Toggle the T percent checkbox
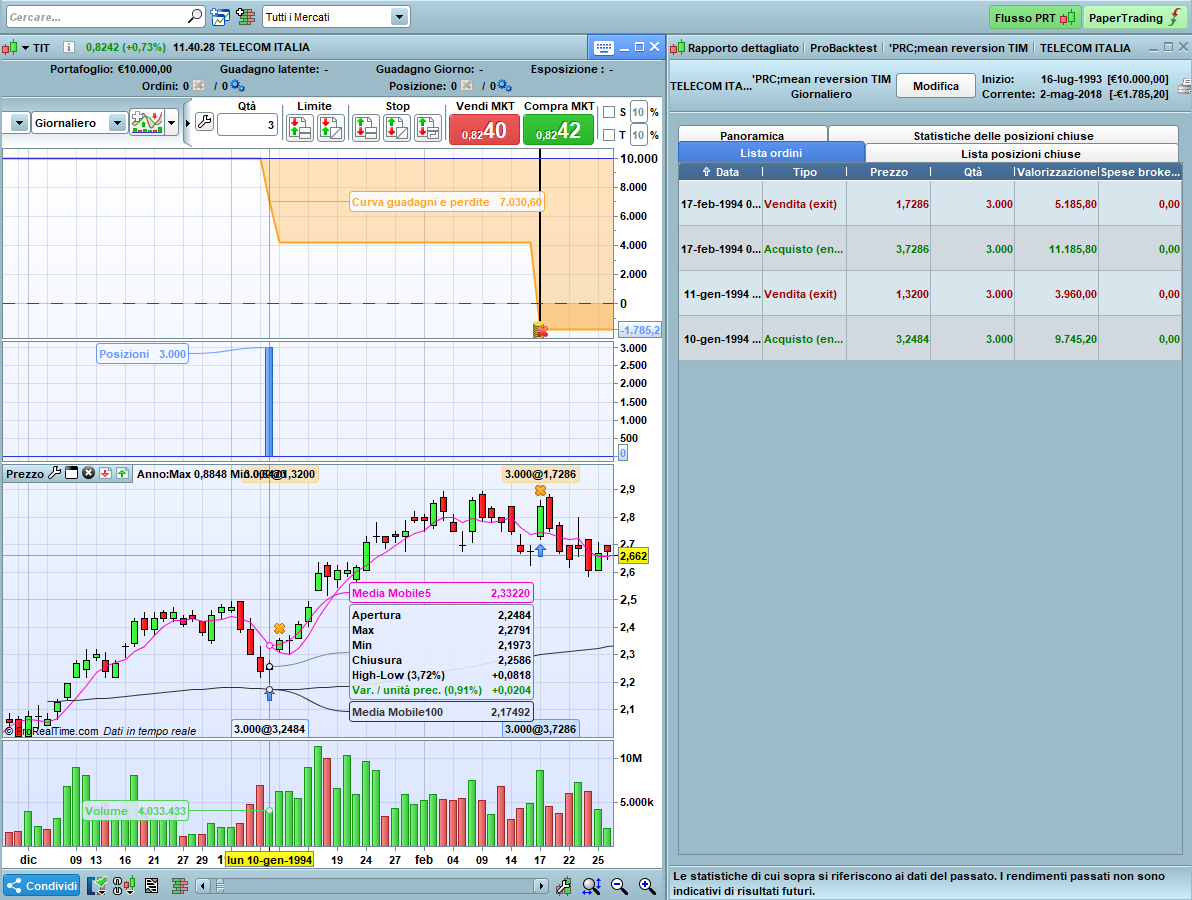 [608, 135]
